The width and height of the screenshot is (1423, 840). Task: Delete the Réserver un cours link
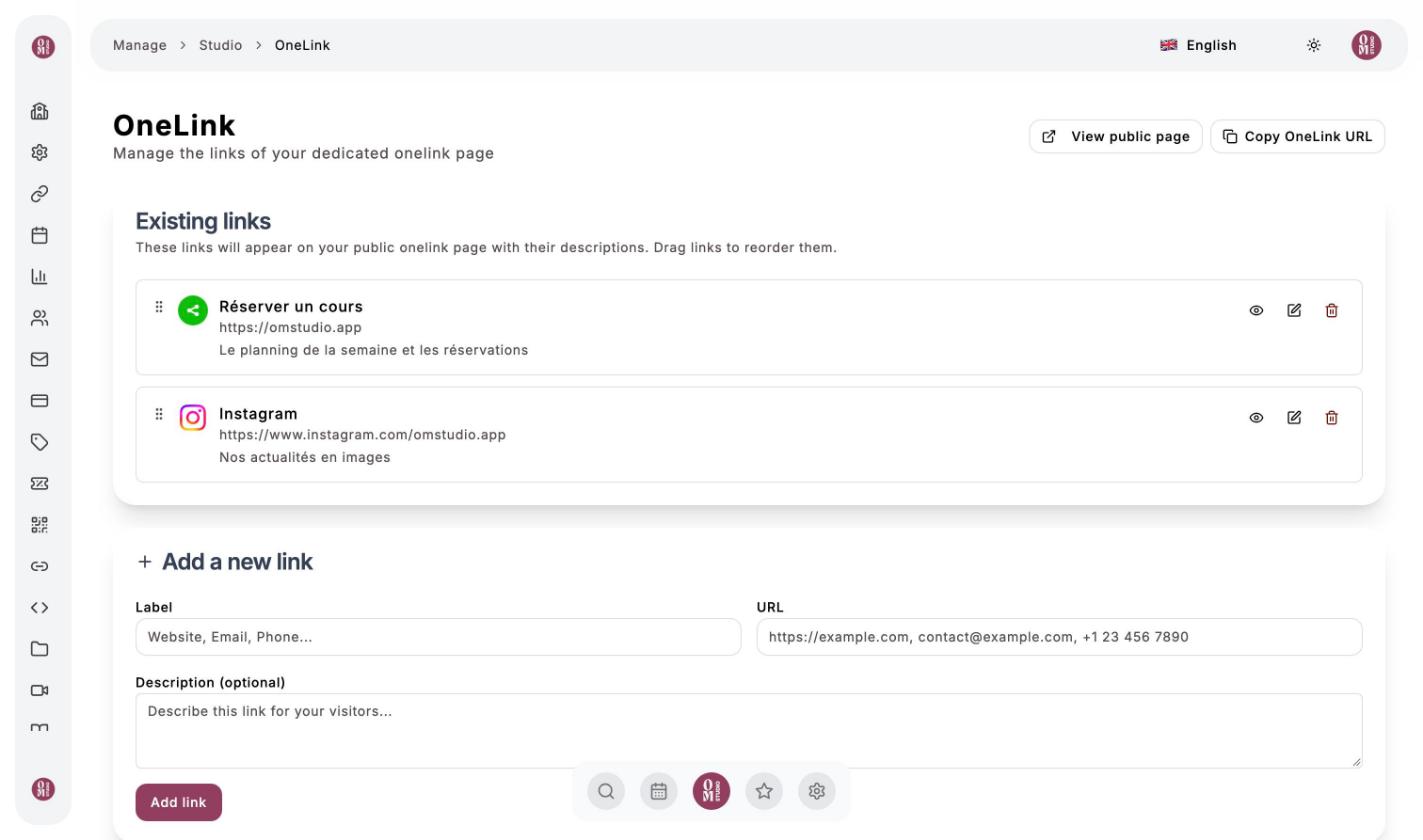pyautogui.click(x=1332, y=310)
